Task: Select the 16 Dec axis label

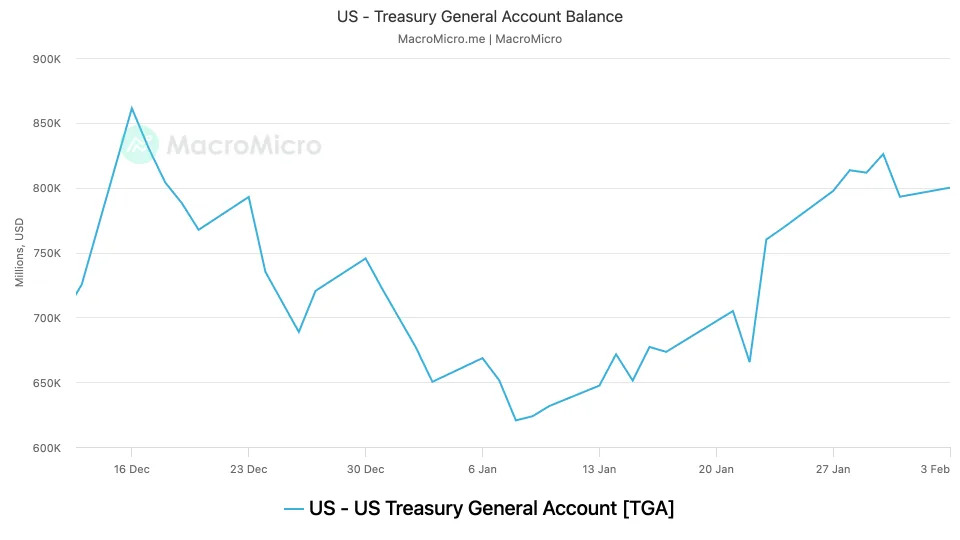Action: point(132,469)
